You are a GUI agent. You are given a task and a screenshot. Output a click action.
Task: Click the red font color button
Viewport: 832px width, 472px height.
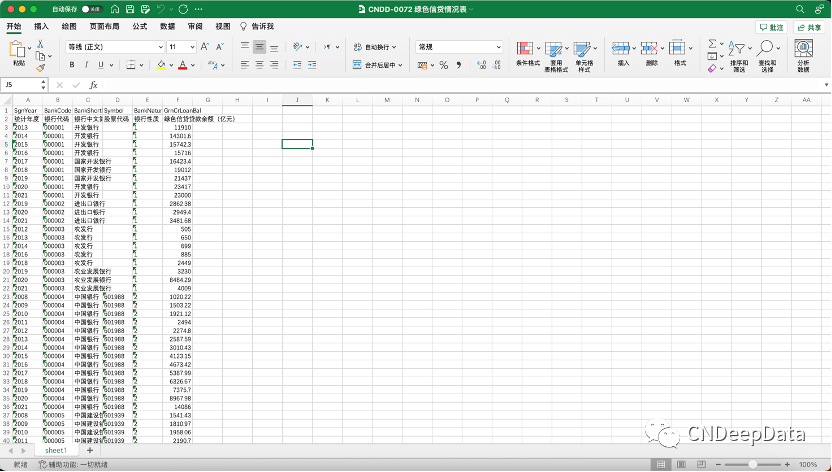point(183,65)
